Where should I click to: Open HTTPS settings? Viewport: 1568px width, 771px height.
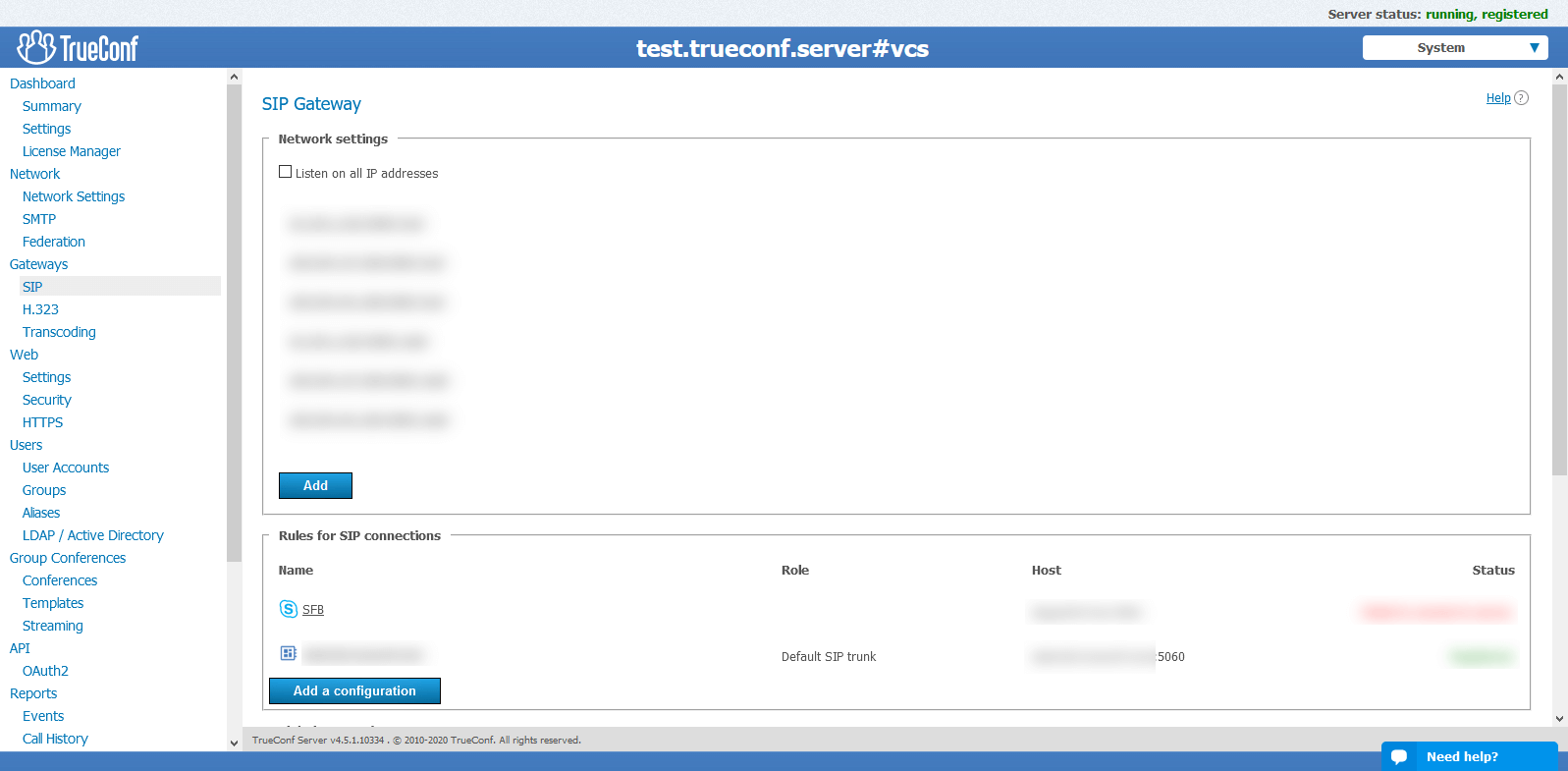coord(43,422)
